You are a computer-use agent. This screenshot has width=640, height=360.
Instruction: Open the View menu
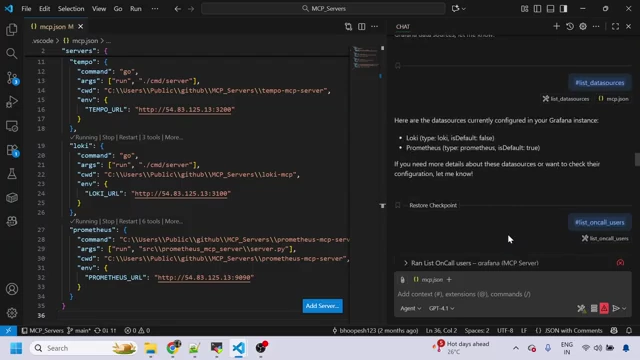coord(99,9)
